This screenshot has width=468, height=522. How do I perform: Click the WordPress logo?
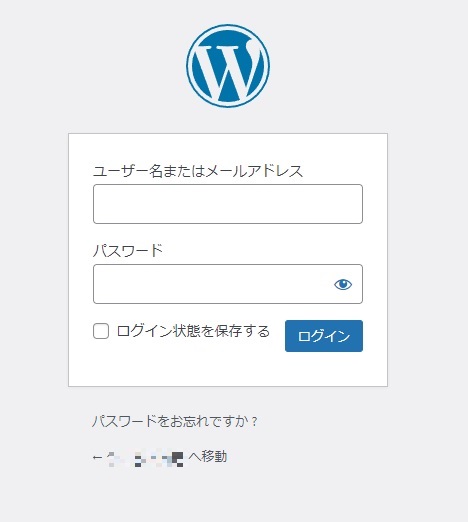click(228, 66)
